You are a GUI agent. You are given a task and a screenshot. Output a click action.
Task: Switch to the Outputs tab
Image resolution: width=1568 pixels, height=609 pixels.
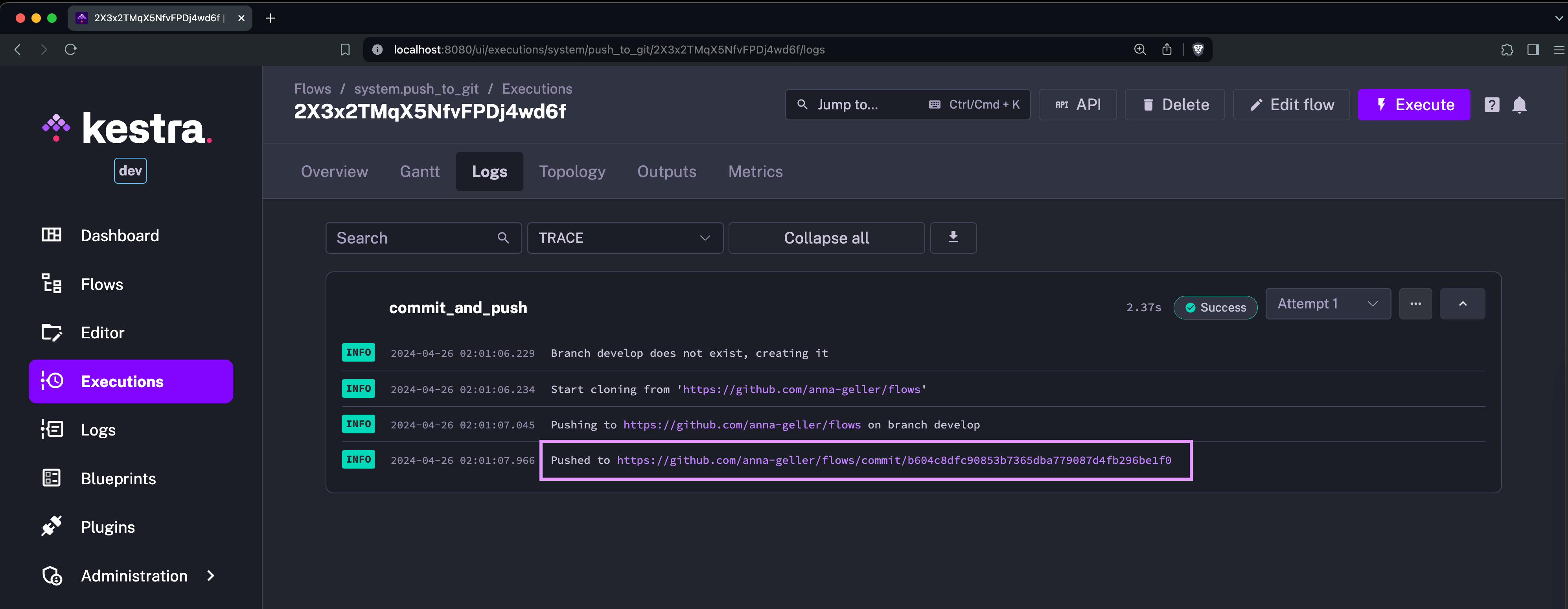tap(666, 171)
